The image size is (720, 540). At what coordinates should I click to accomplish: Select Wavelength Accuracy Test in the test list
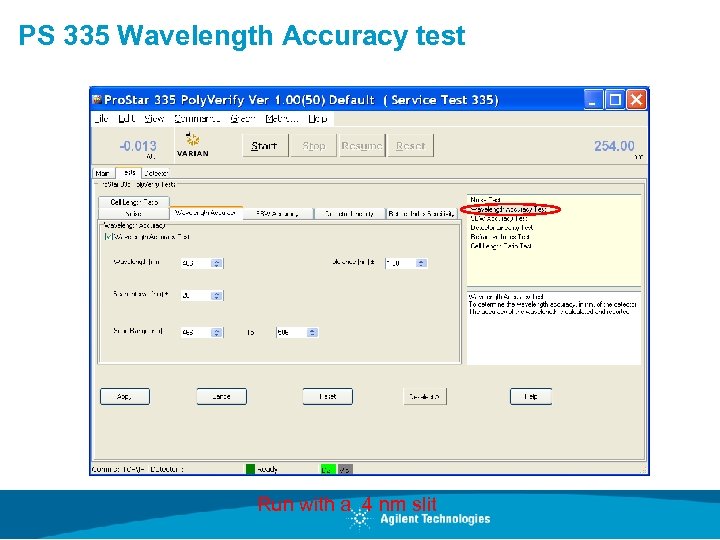(x=509, y=209)
